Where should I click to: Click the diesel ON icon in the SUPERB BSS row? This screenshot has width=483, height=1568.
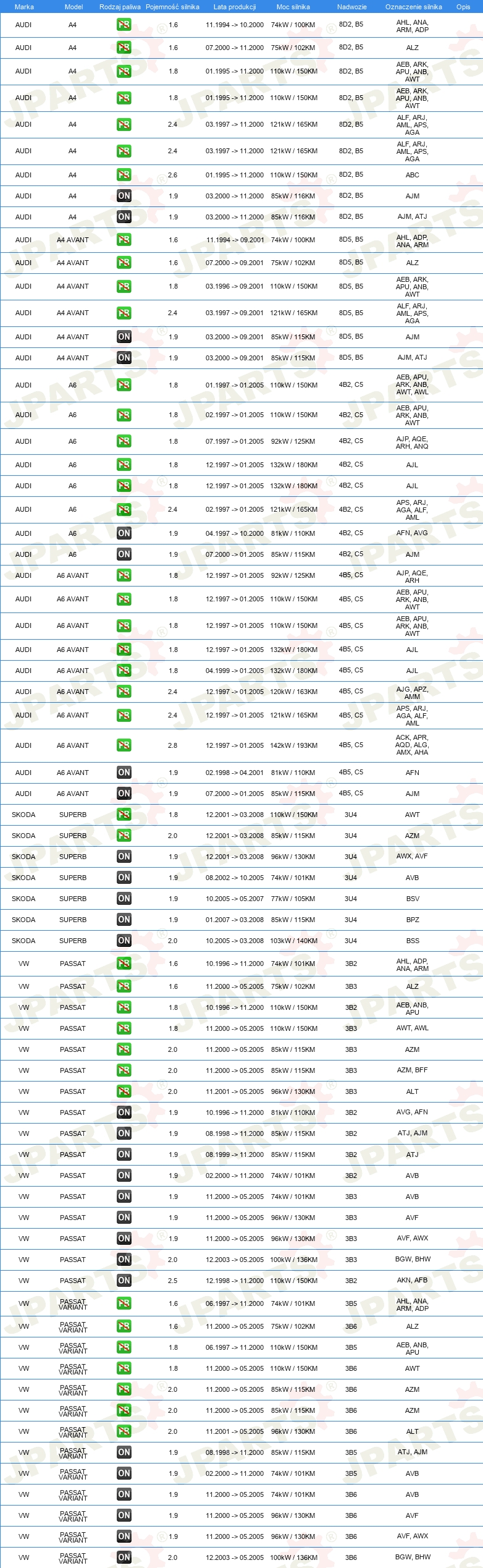[x=124, y=941]
